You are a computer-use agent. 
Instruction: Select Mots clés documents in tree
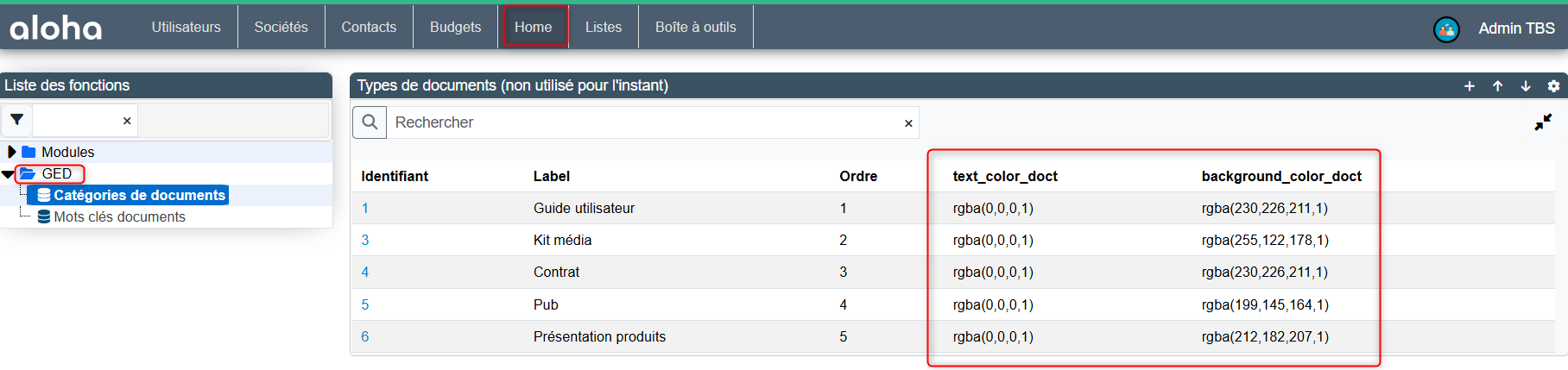pos(119,216)
